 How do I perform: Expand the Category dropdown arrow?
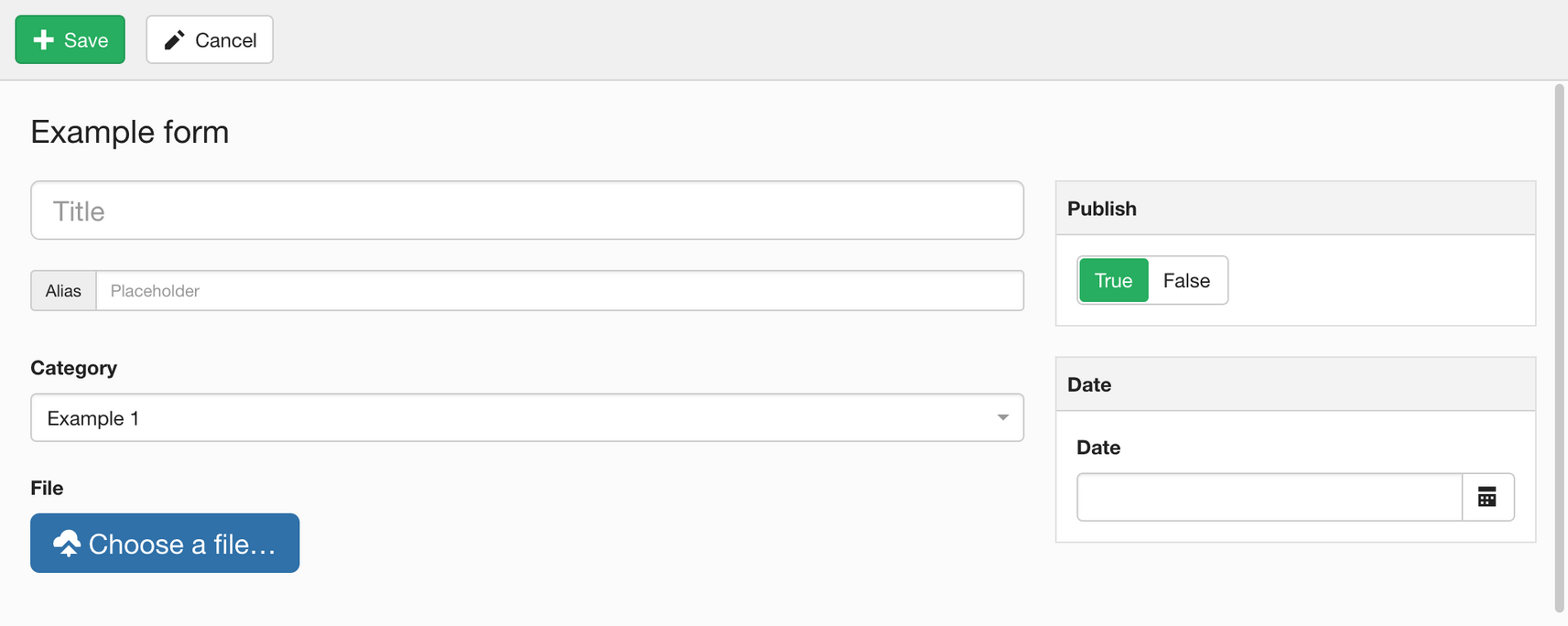(x=1003, y=417)
